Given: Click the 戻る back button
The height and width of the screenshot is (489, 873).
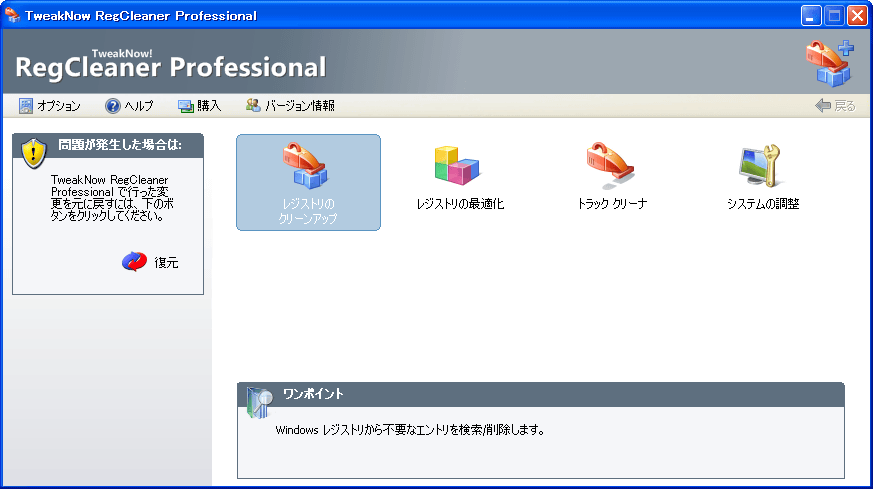Looking at the screenshot, I should click(835, 106).
